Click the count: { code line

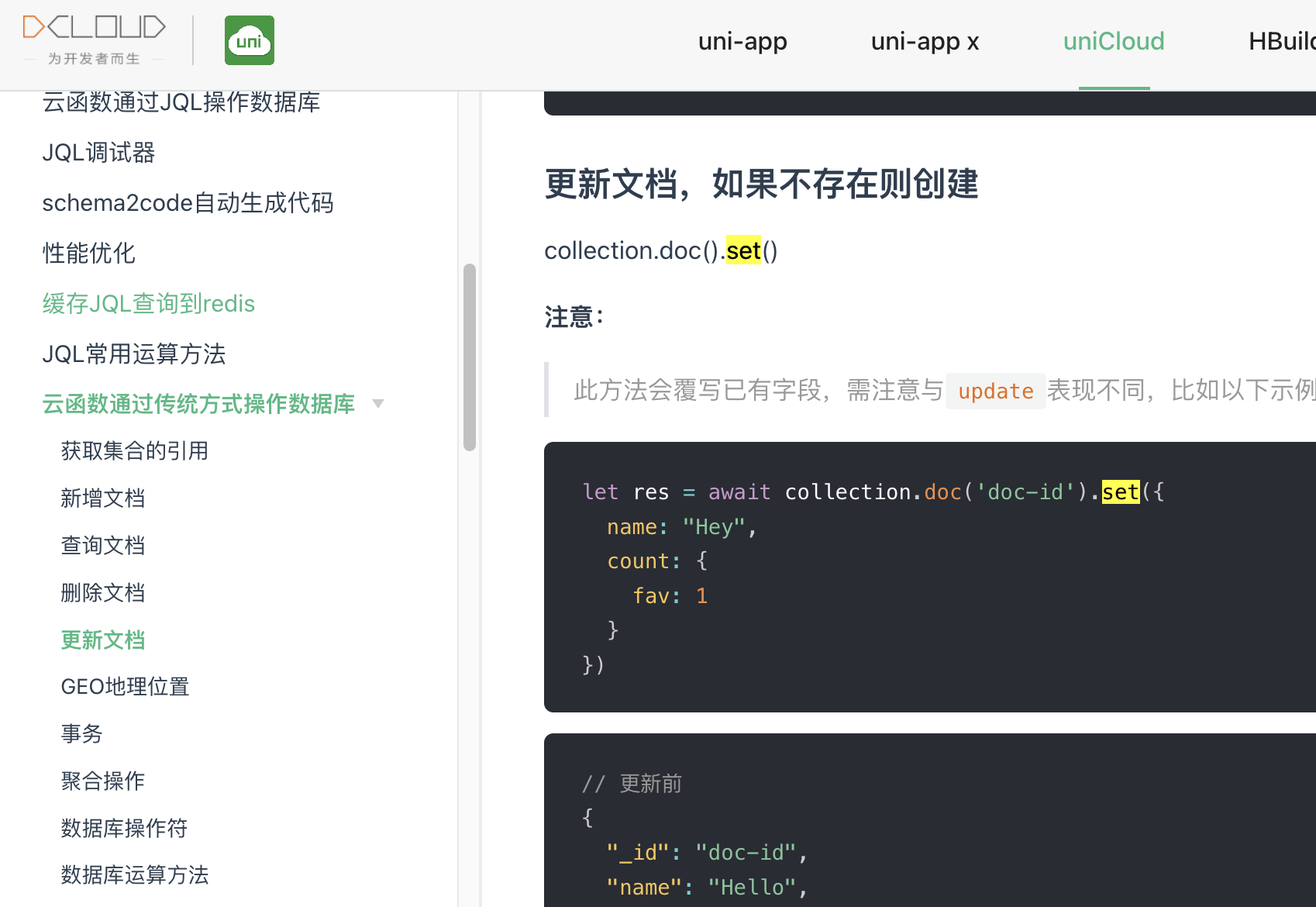click(x=657, y=561)
